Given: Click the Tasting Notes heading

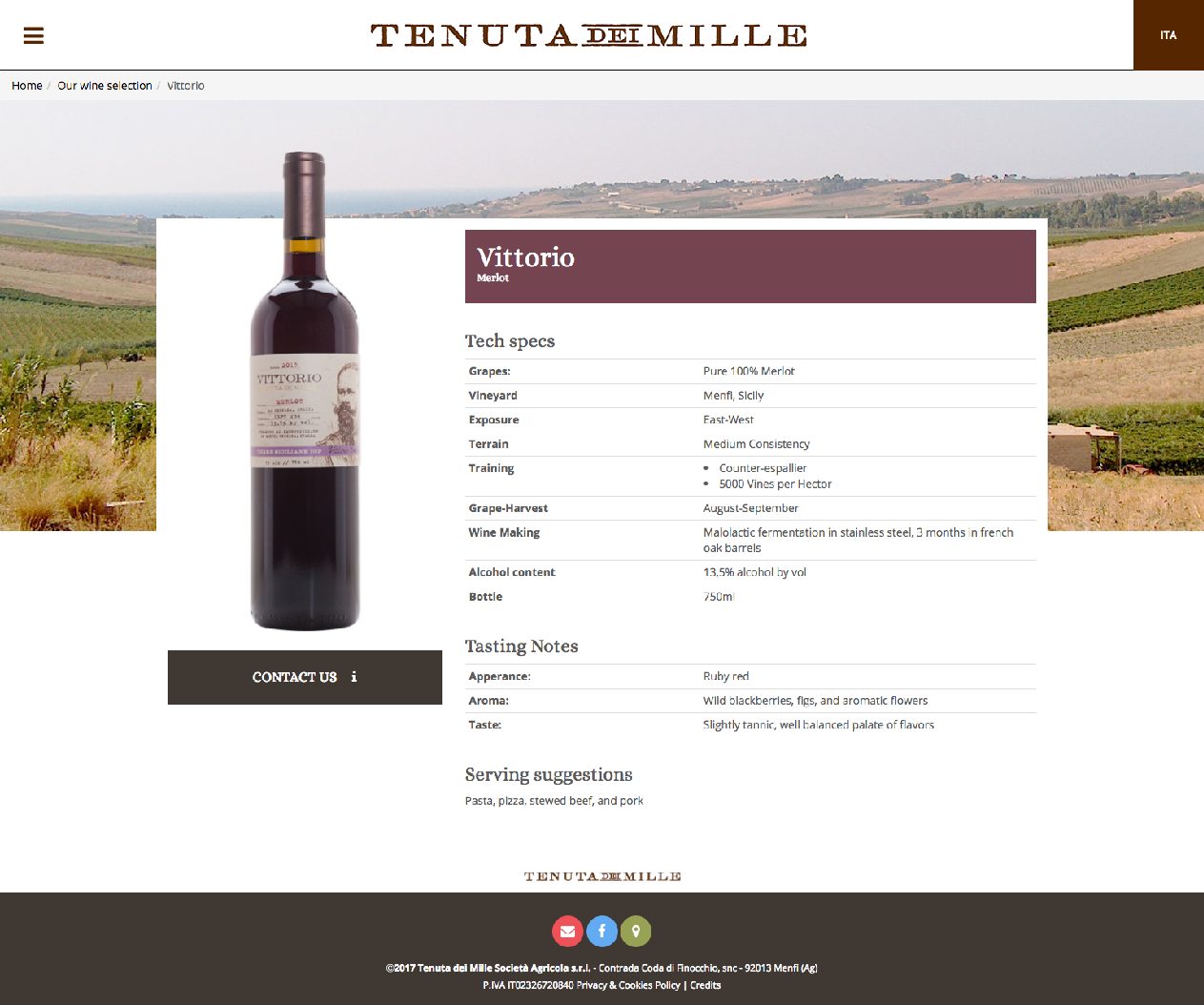Looking at the screenshot, I should coord(521,646).
